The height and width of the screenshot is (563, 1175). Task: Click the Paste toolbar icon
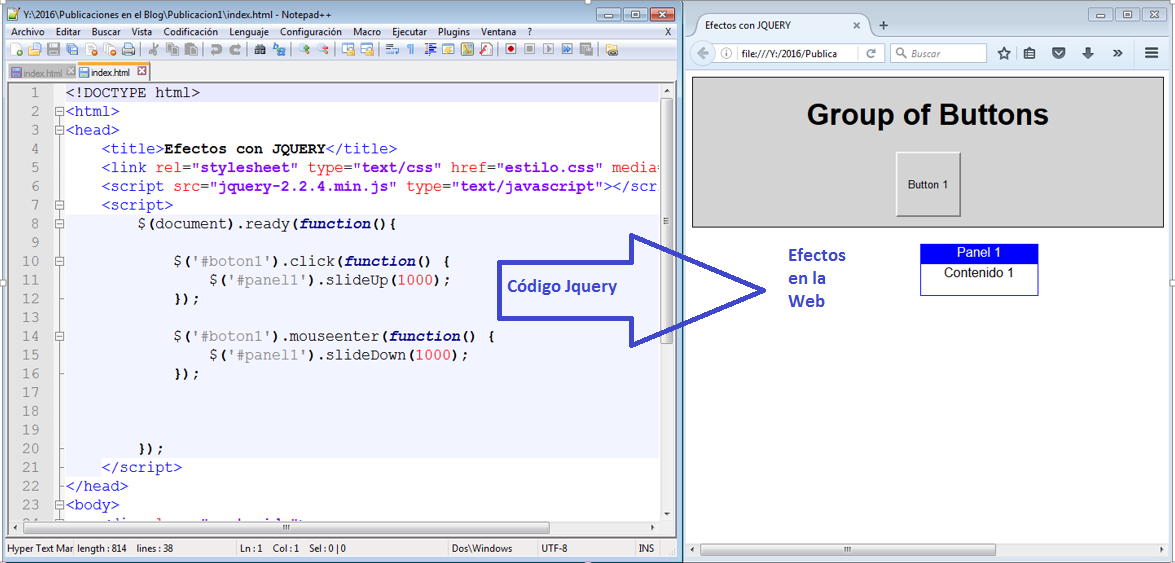192,50
